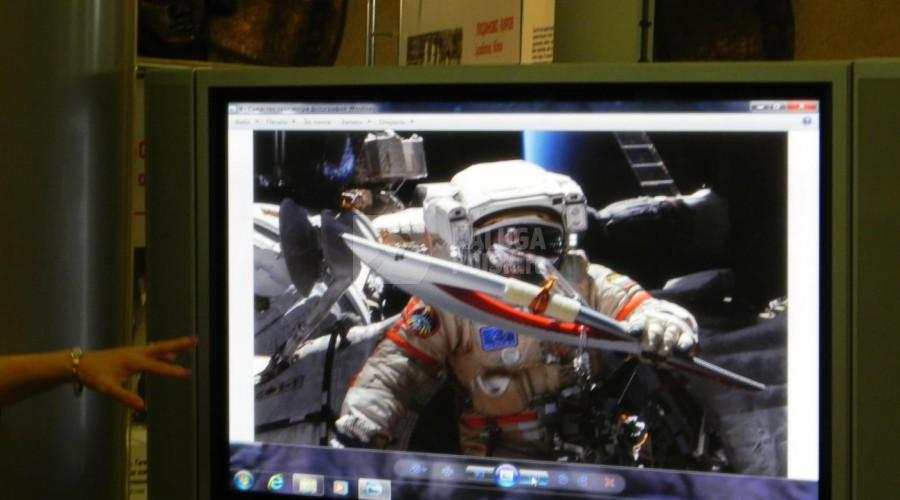
Task: Open the Запись dropdown menu
Action: click(355, 122)
